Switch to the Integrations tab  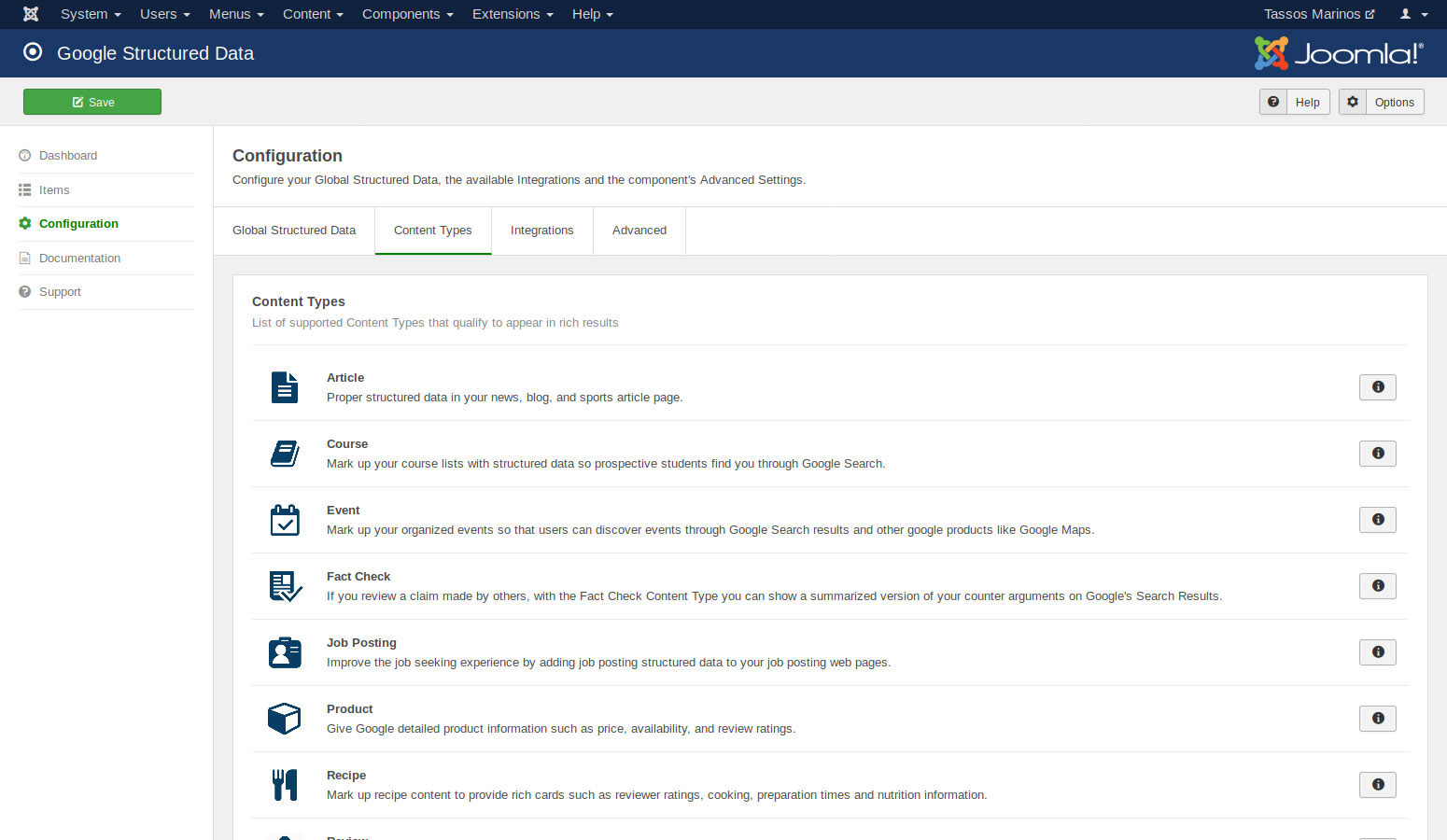click(x=541, y=231)
